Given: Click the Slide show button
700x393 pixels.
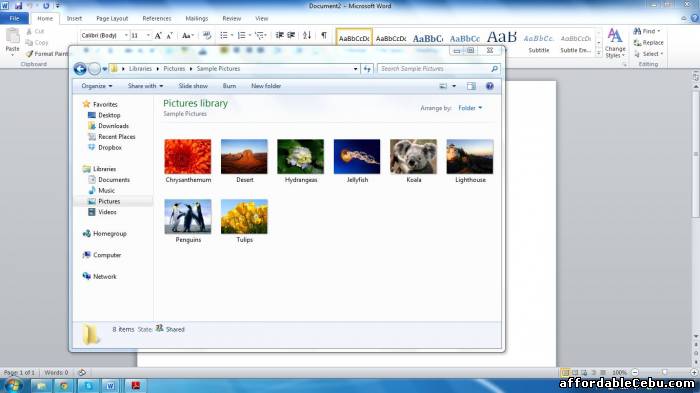Looking at the screenshot, I should [x=193, y=86].
